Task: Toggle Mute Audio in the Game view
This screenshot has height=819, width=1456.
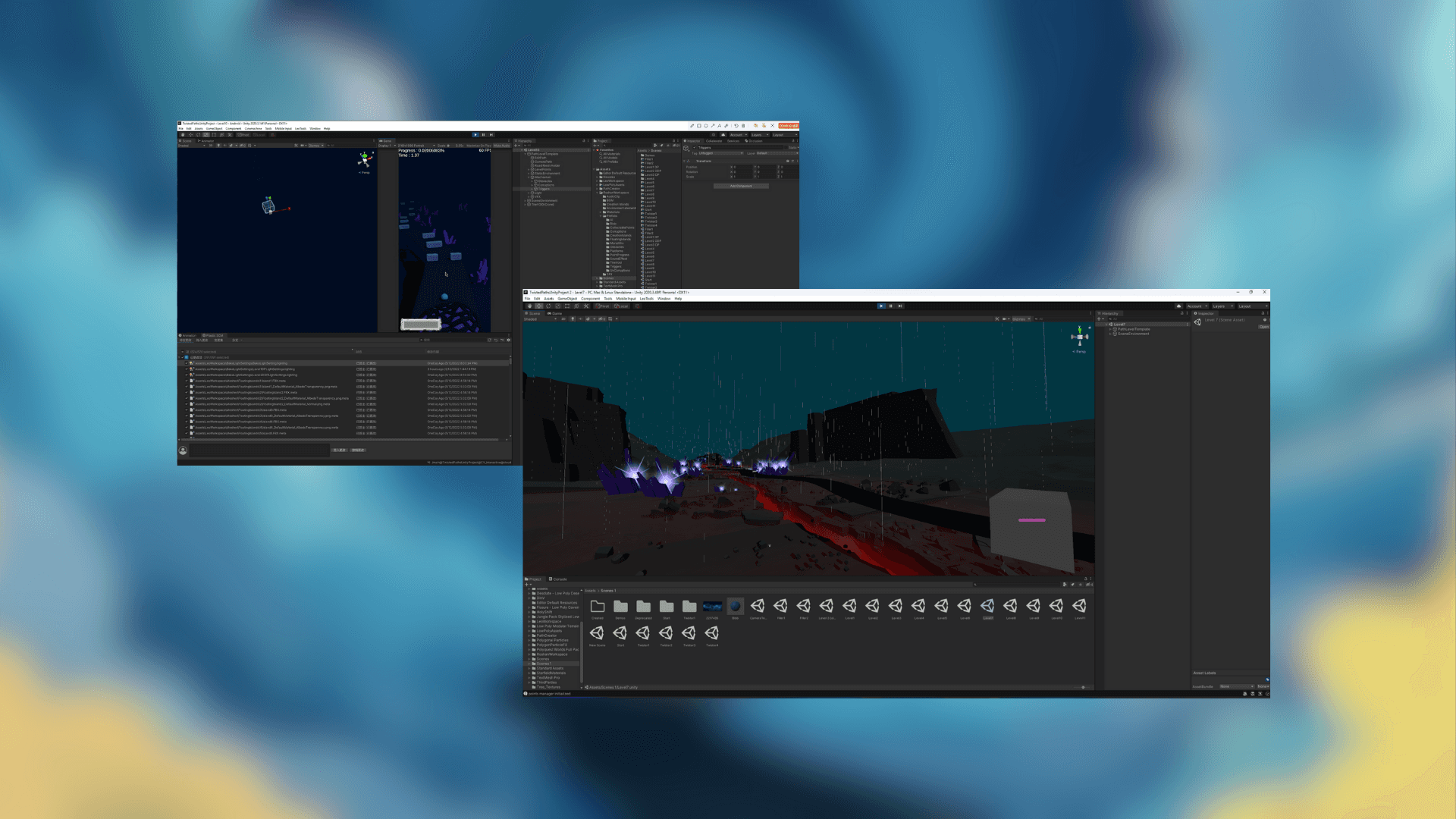Action: pos(501,146)
